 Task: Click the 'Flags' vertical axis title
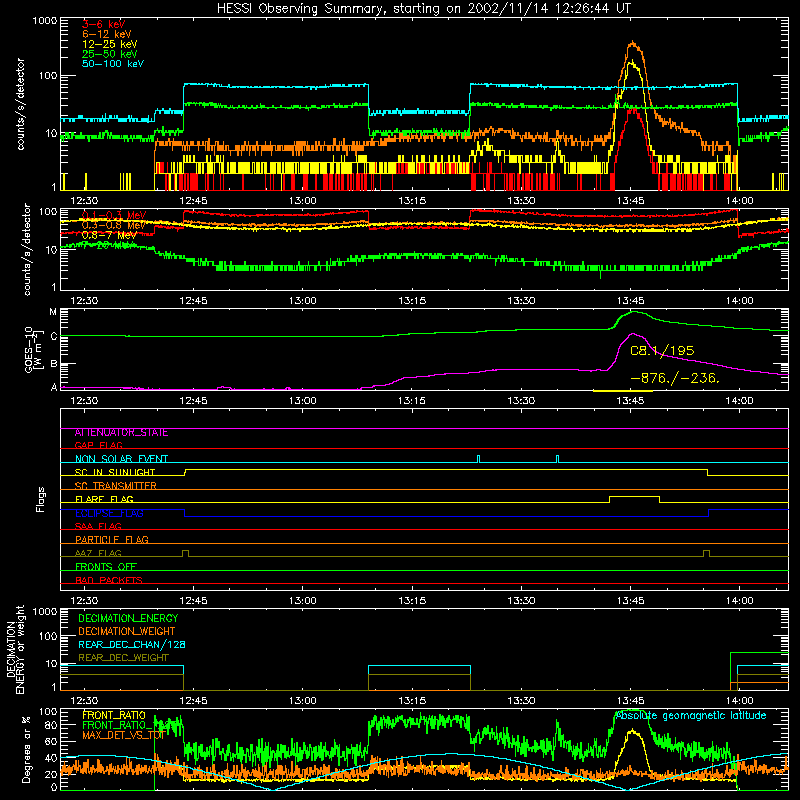pos(41,499)
